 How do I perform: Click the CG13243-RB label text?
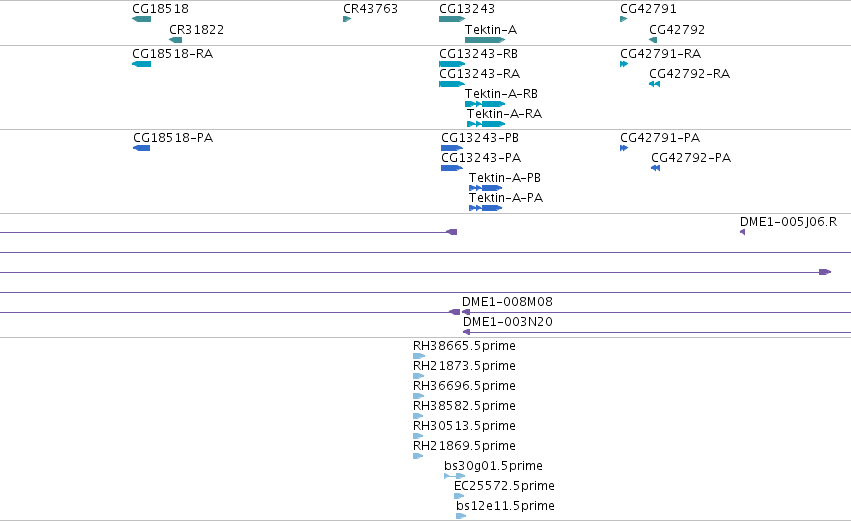click(x=479, y=54)
